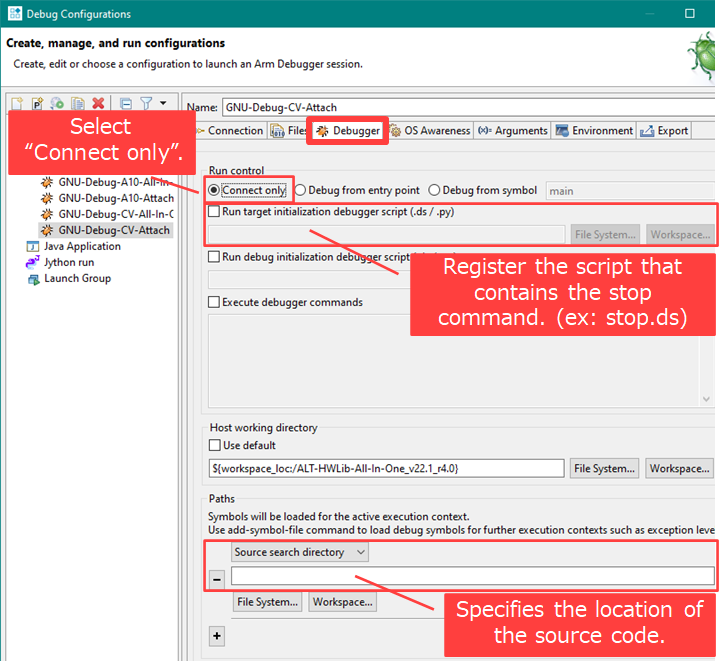
Task: Click into the source search path field
Action: tap(472, 576)
